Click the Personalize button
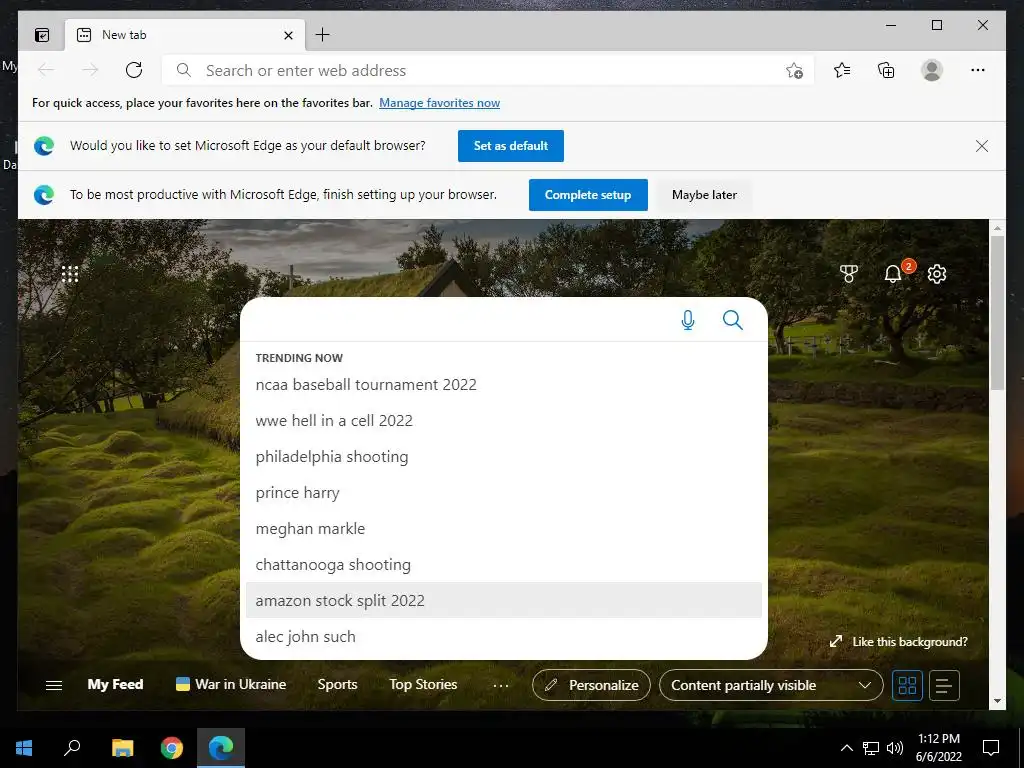Image resolution: width=1024 pixels, height=768 pixels. tap(591, 685)
